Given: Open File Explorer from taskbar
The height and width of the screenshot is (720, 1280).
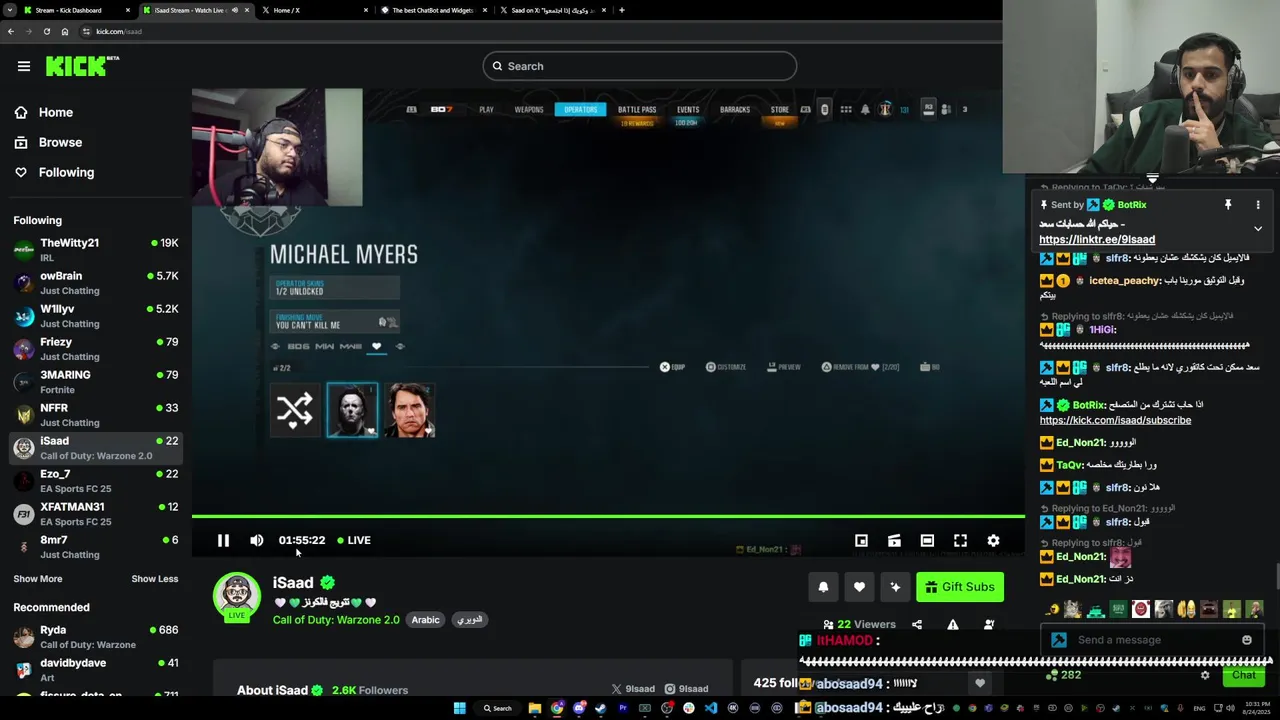Looking at the screenshot, I should (535, 708).
